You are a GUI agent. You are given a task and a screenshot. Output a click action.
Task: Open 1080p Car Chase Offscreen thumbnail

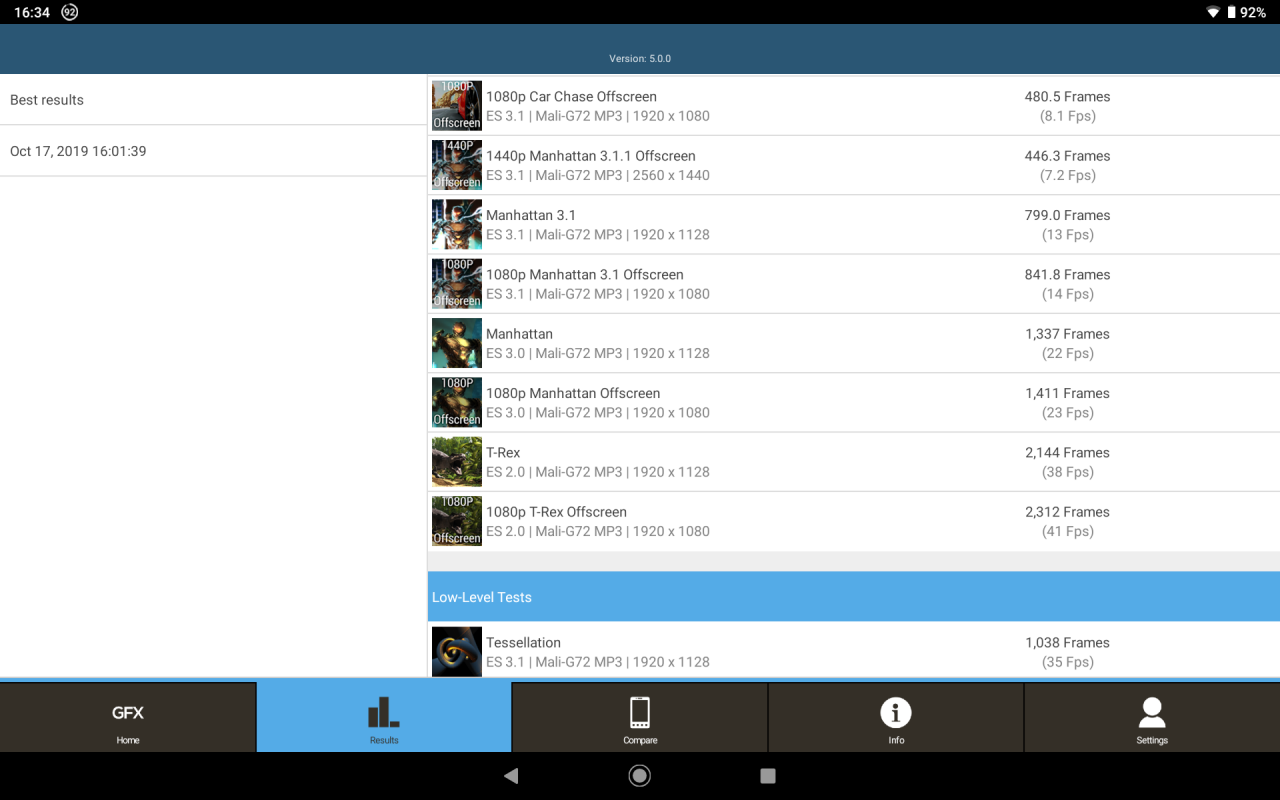(x=457, y=106)
